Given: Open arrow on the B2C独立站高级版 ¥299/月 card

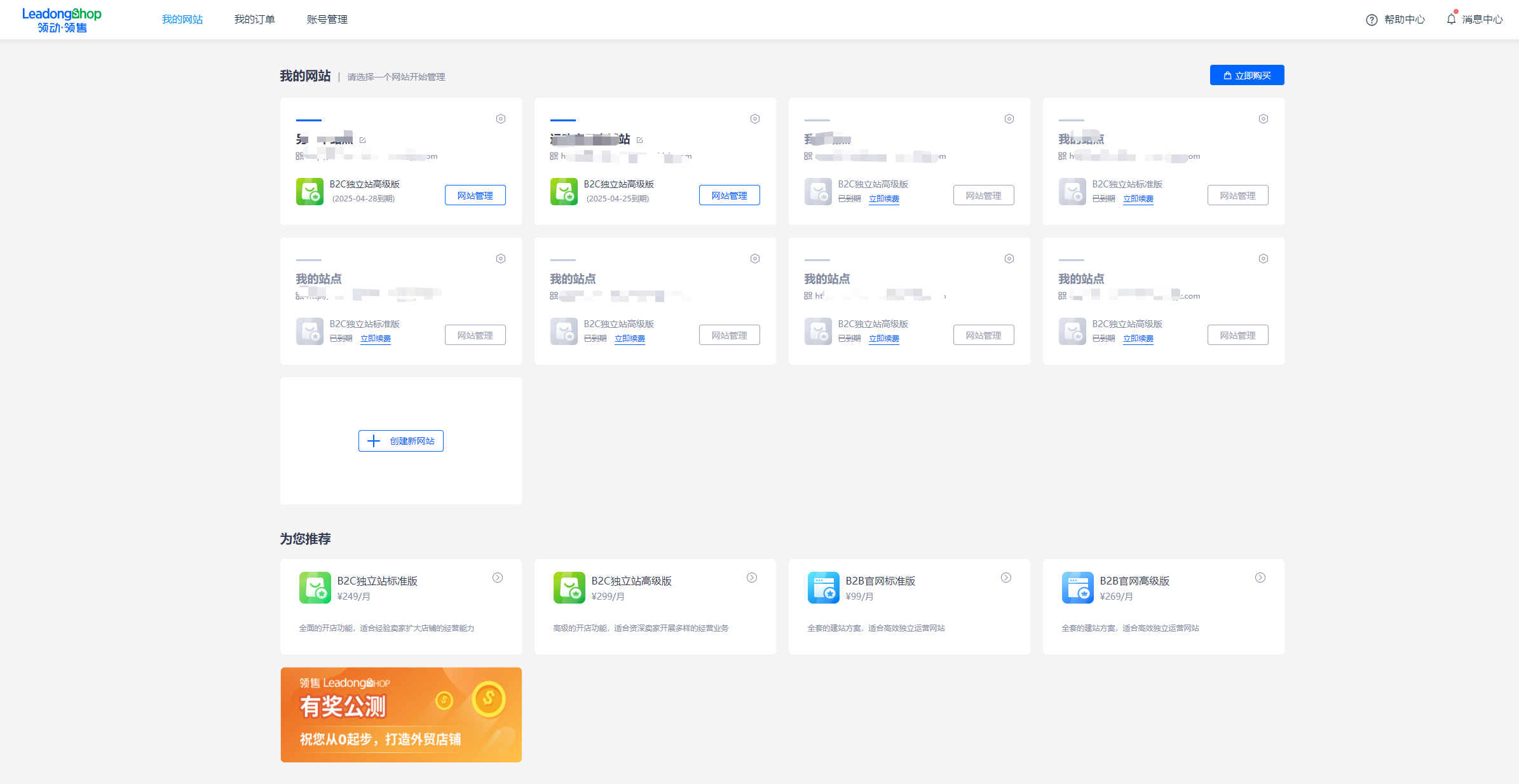Looking at the screenshot, I should click(x=752, y=578).
